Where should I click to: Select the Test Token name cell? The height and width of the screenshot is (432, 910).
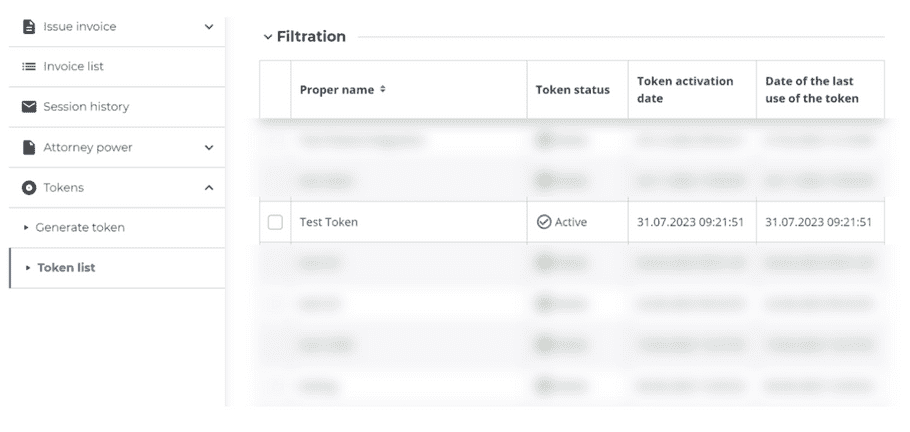tap(329, 222)
